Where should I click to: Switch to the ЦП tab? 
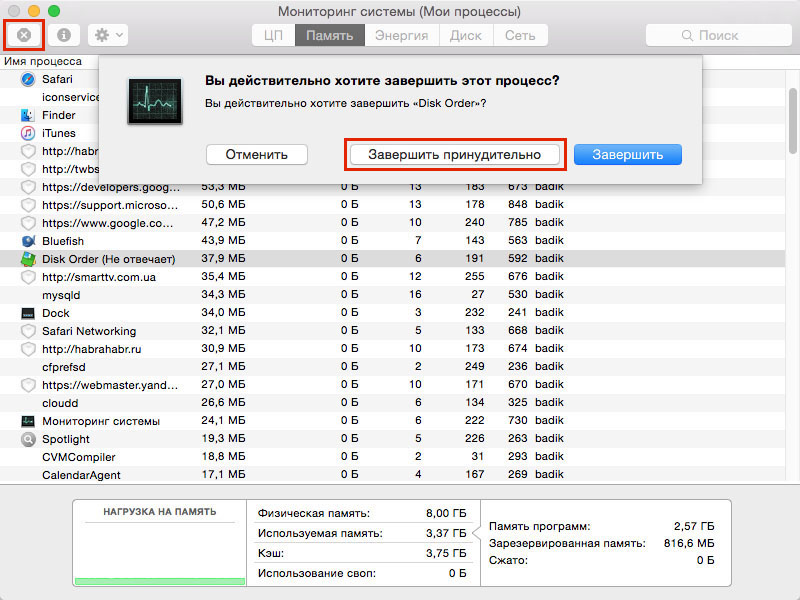point(273,35)
